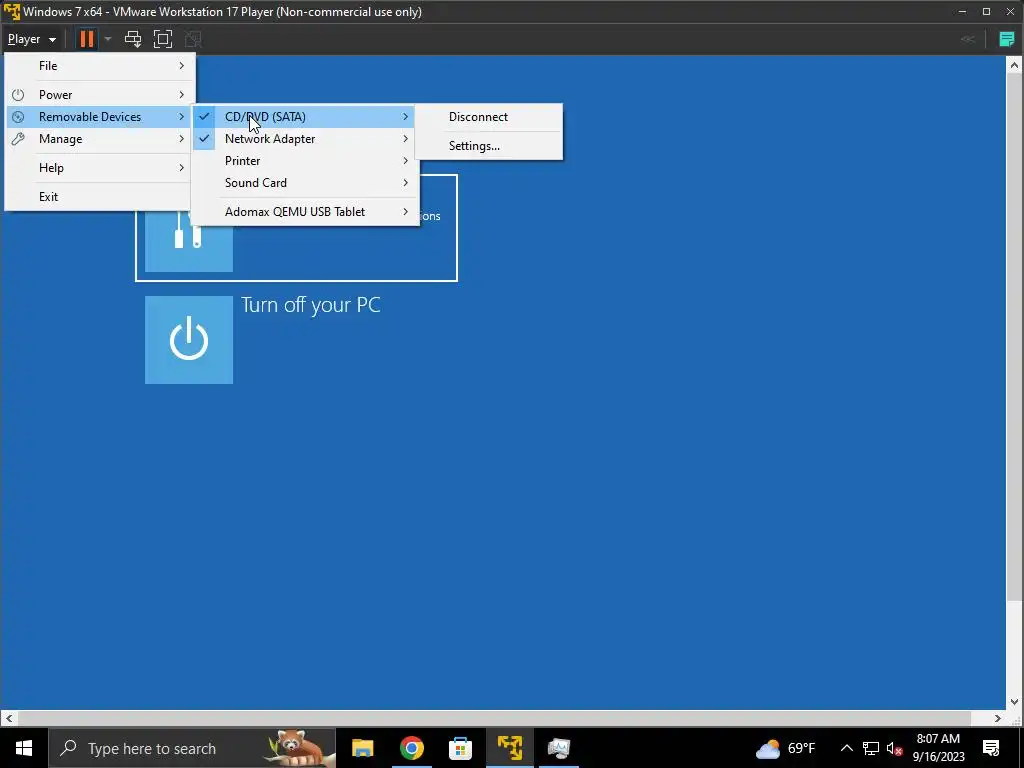Viewport: 1024px width, 768px height.
Task: Select Adomax QEMU USB Tablet entry
Action: [305, 212]
